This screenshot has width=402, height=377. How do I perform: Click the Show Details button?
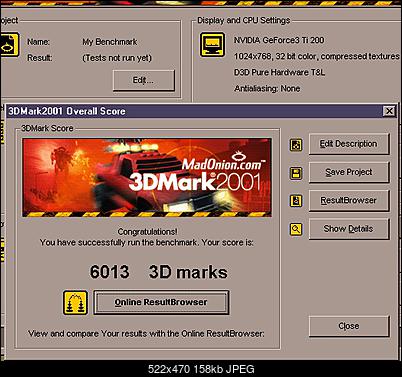pyautogui.click(x=349, y=229)
